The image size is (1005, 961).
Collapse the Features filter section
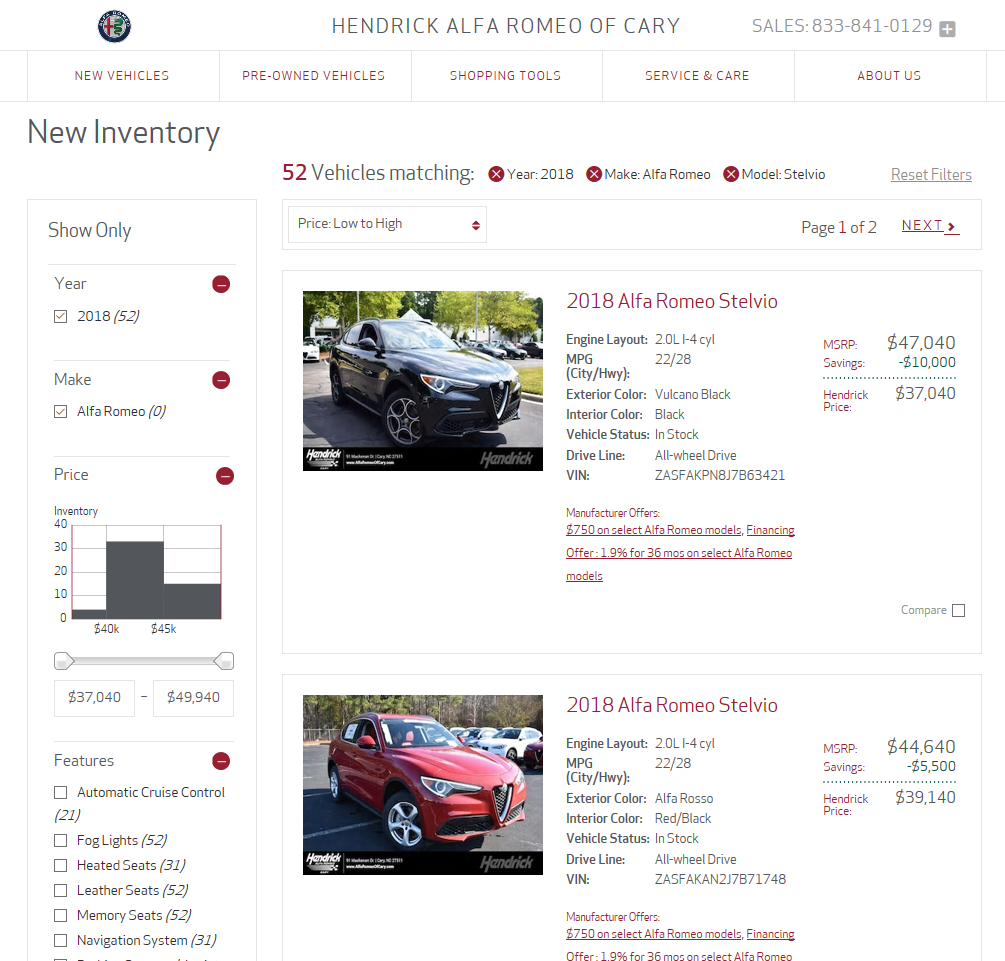221,761
